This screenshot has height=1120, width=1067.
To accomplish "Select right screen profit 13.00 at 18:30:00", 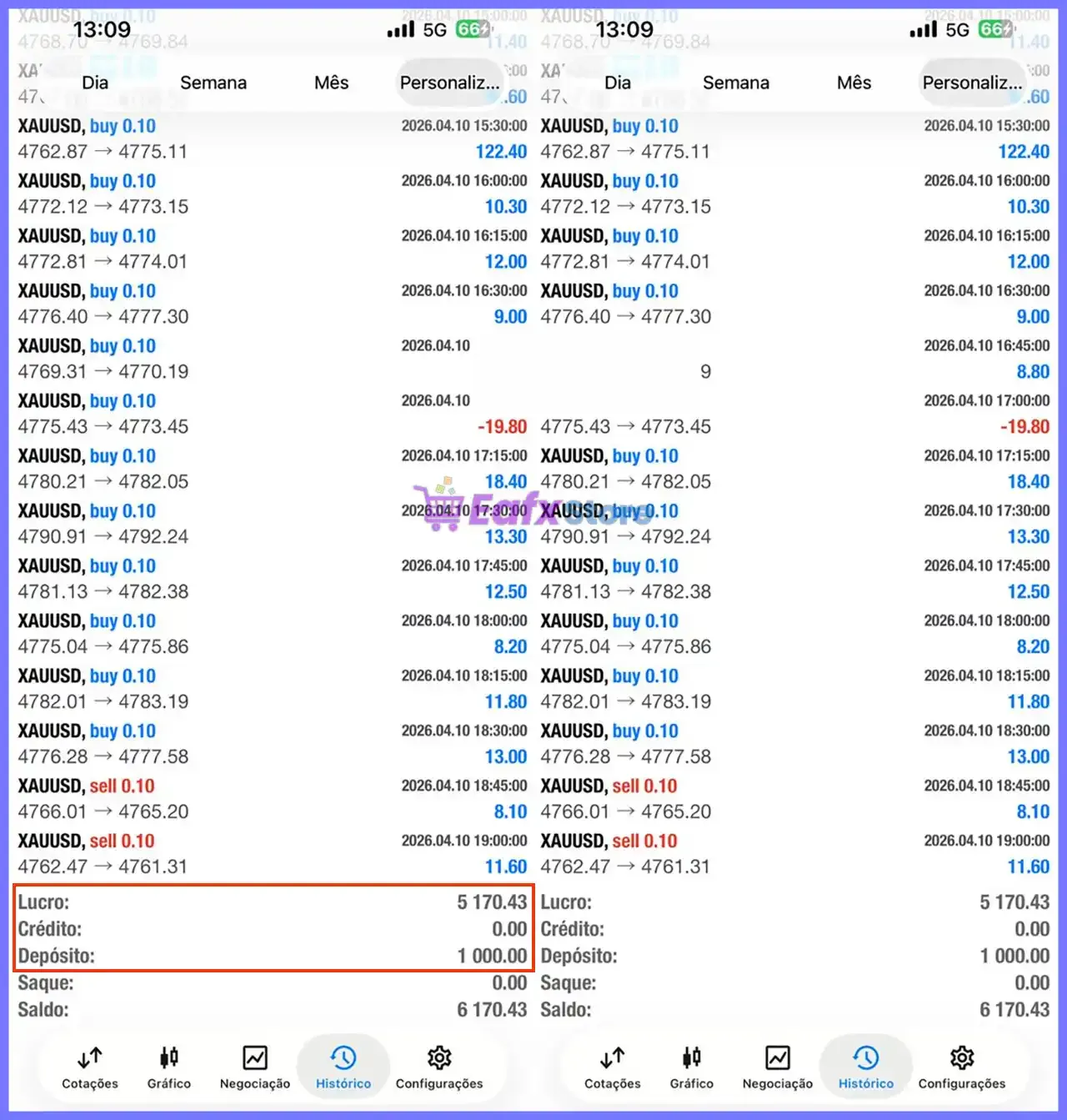I will click(x=1029, y=757).
